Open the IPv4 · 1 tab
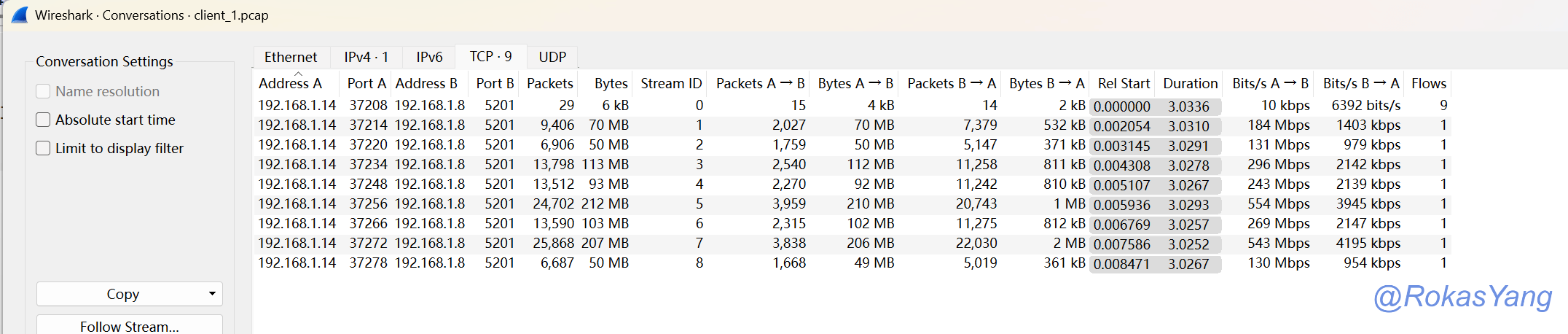Screen dimensions: 1568x334 (x=366, y=57)
